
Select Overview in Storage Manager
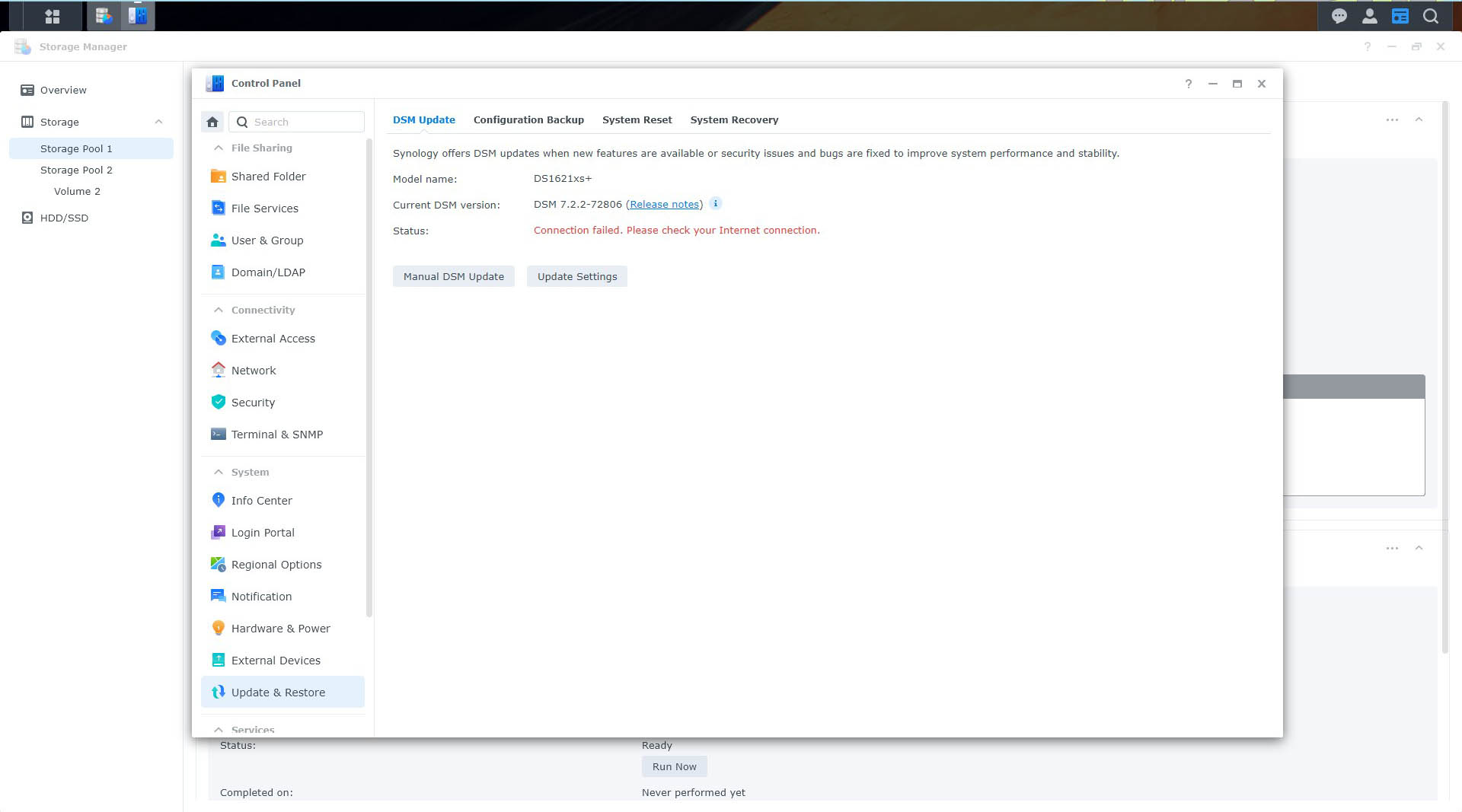(x=91, y=90)
